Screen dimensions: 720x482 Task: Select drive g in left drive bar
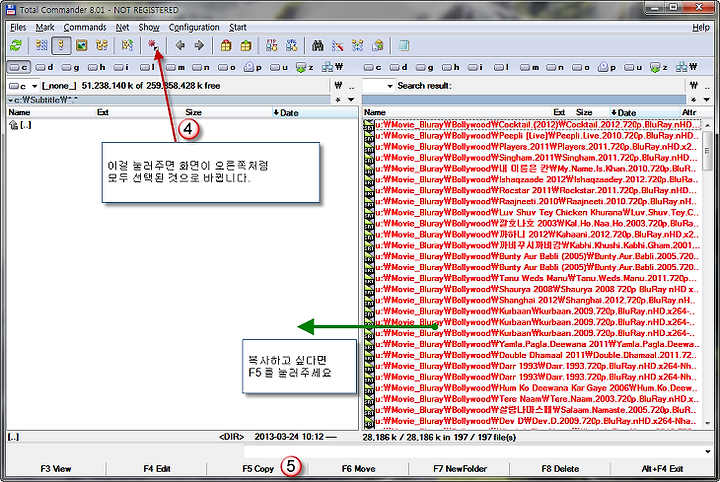[x=70, y=67]
